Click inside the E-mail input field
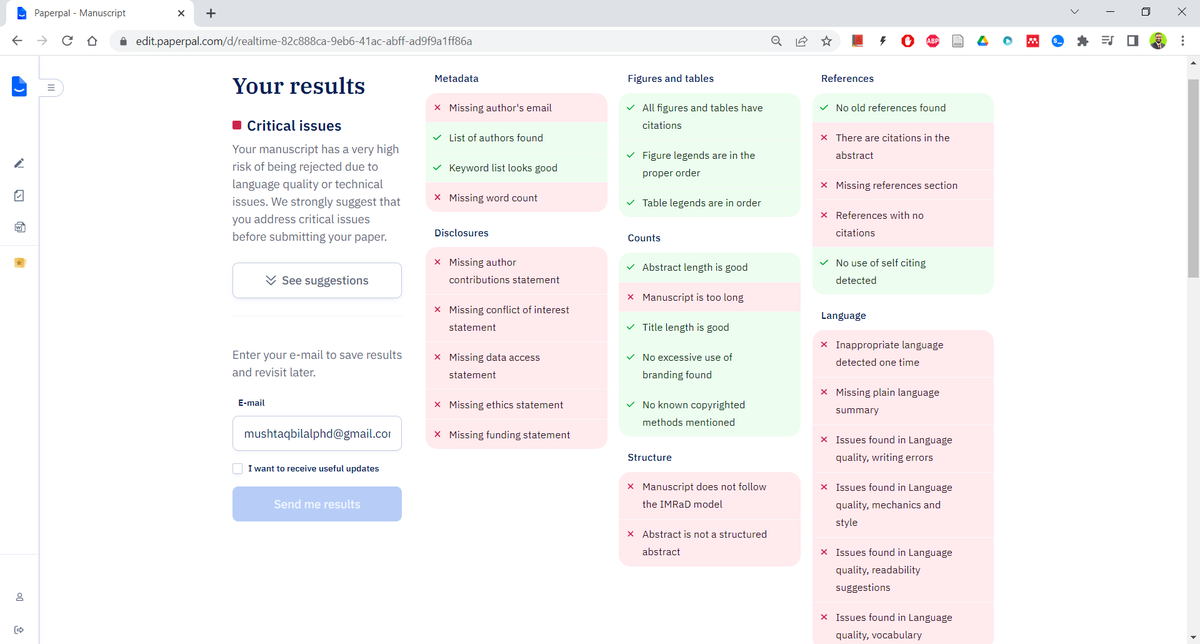The image size is (1200, 644). tap(317, 432)
